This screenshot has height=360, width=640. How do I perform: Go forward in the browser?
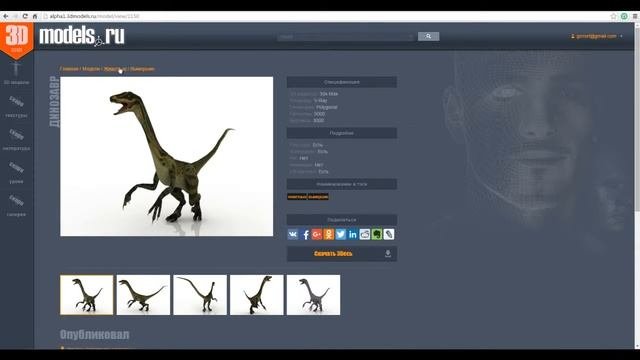[16, 16]
